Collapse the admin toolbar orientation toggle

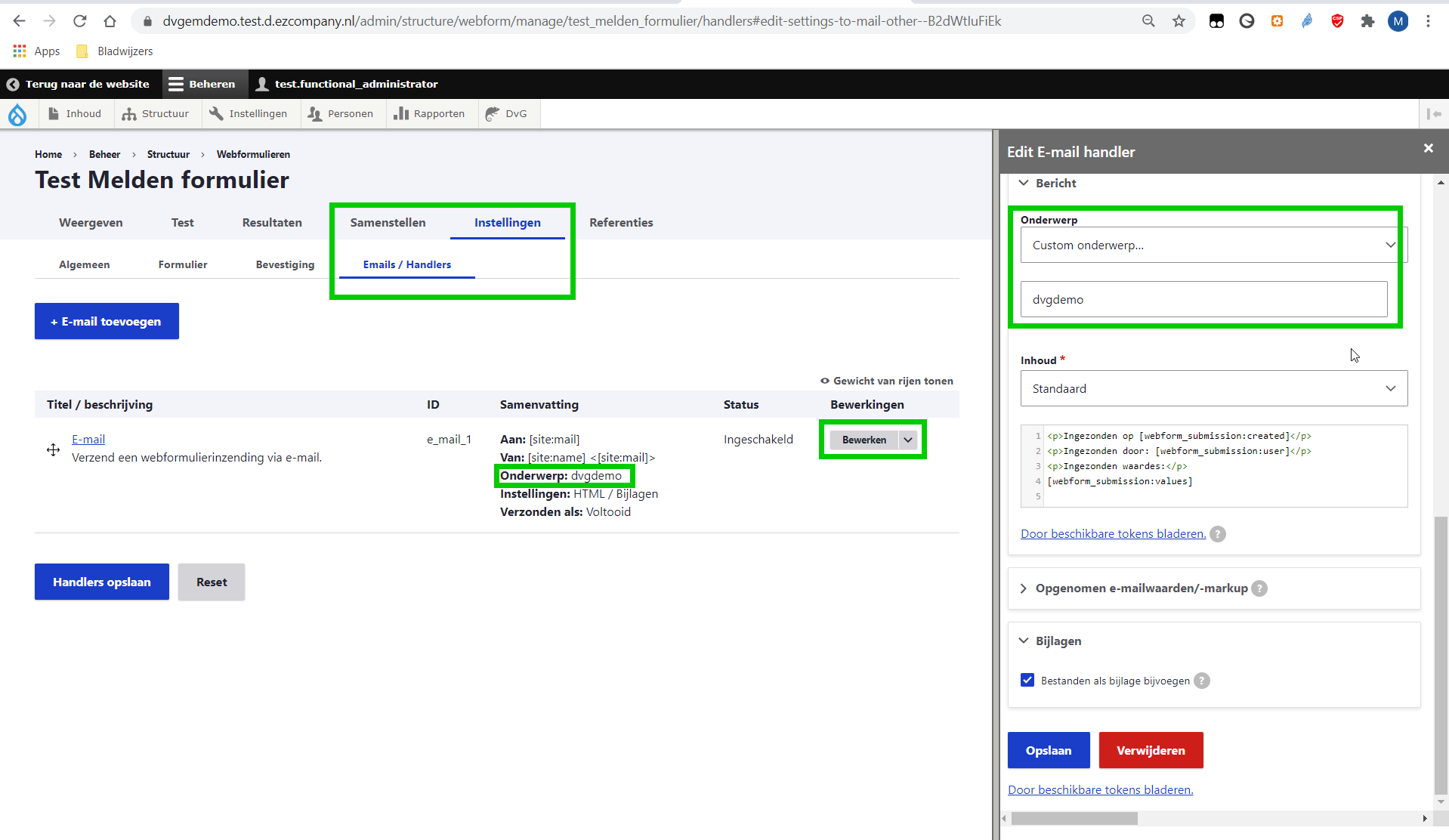1433,114
